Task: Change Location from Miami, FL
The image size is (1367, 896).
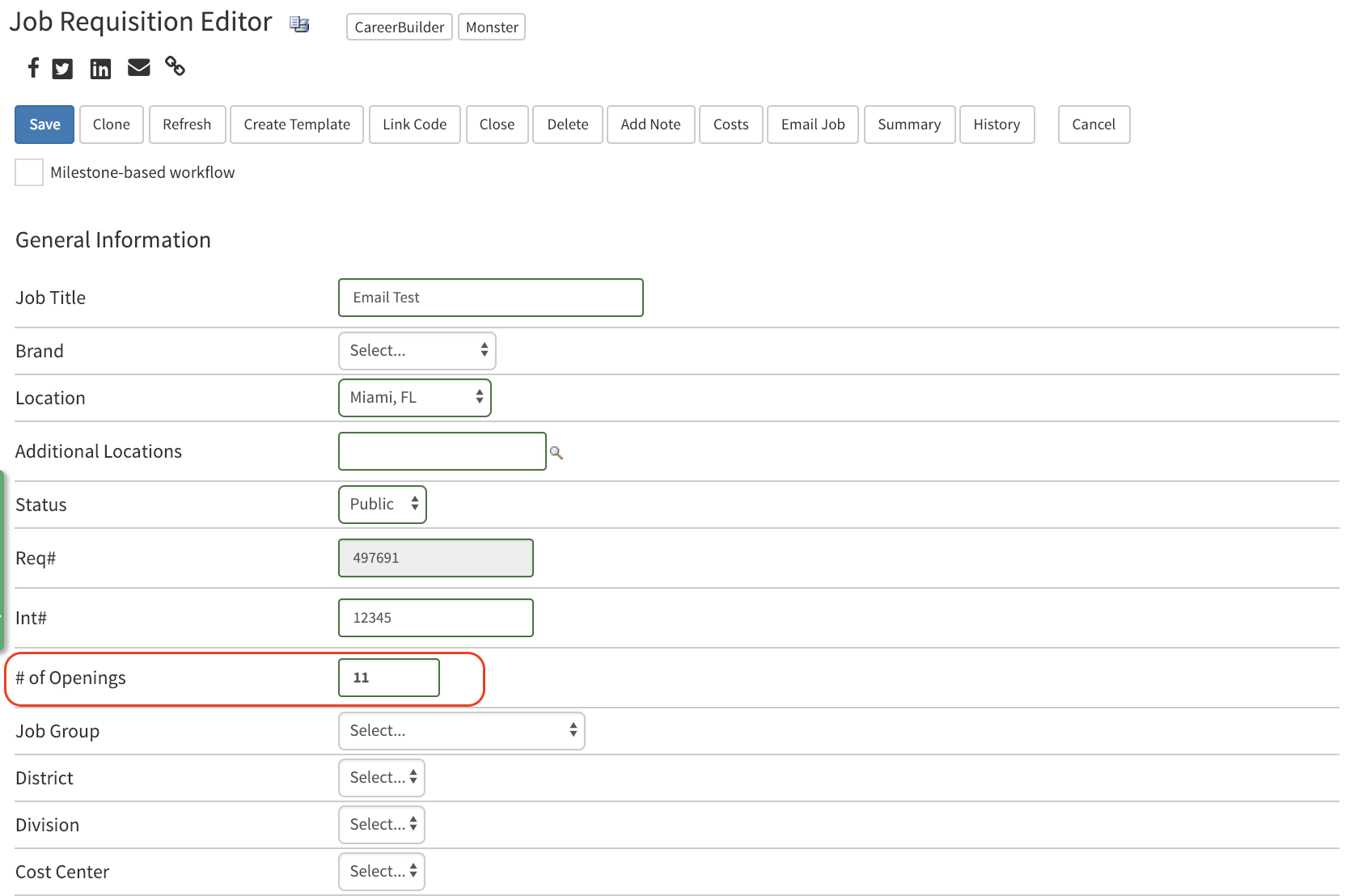Action: (415, 397)
